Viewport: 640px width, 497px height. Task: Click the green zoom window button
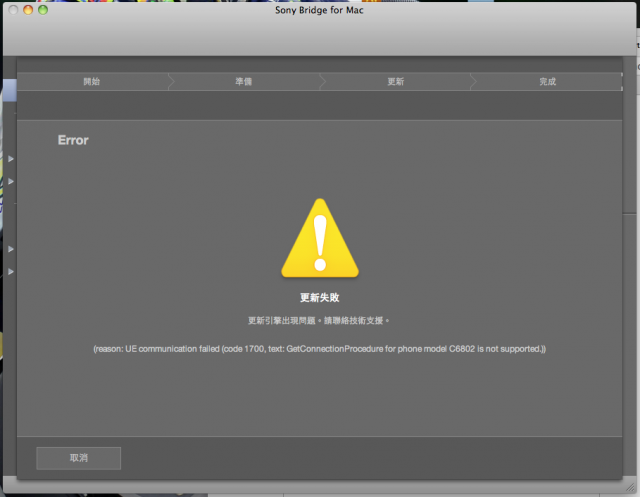point(43,10)
